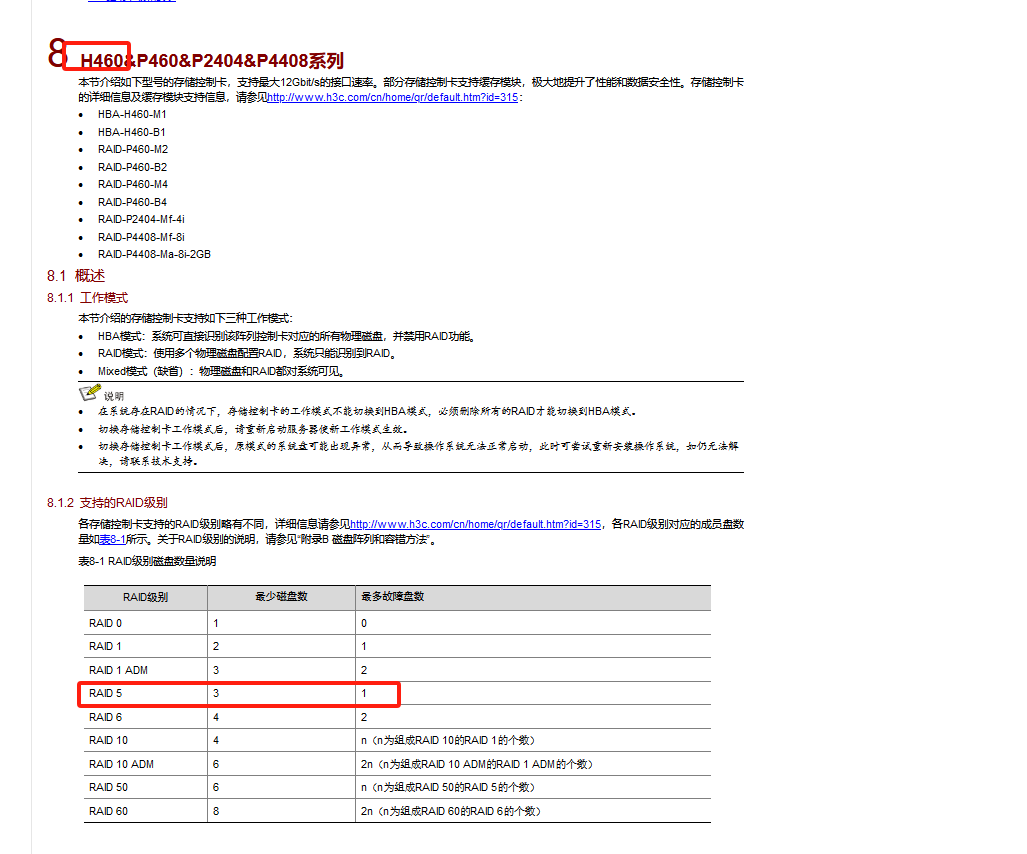
Task: Click the 8.1.2 支持的RAID级别 heading
Action: [x=107, y=503]
